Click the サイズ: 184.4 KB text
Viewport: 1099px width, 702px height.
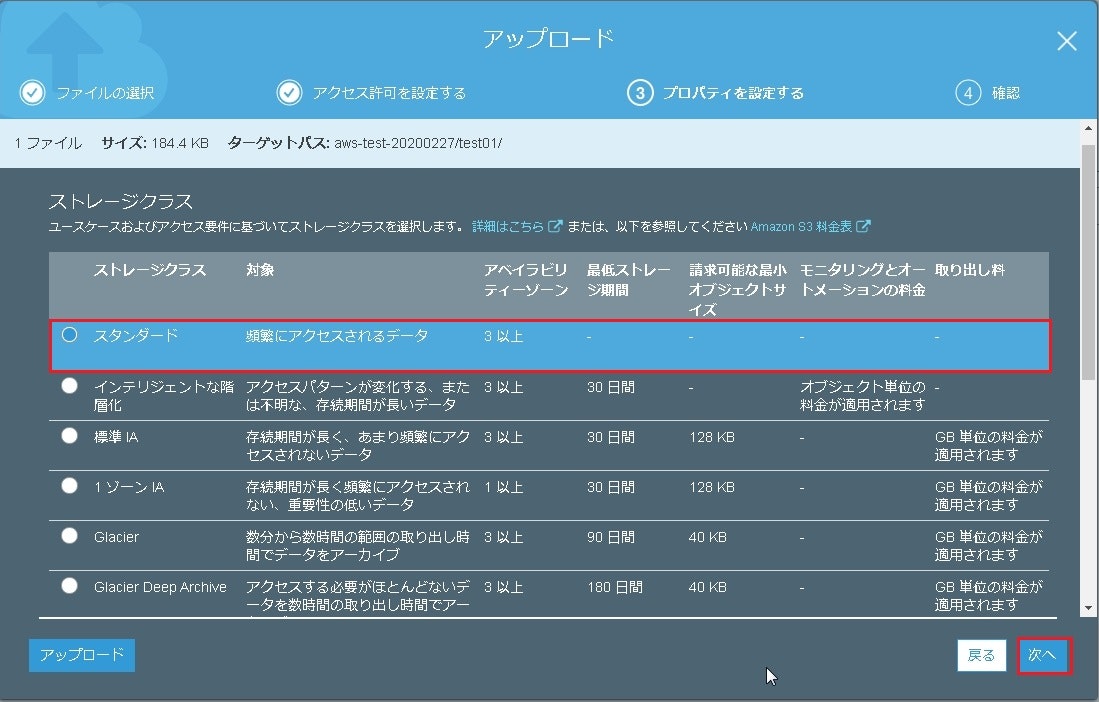point(155,143)
